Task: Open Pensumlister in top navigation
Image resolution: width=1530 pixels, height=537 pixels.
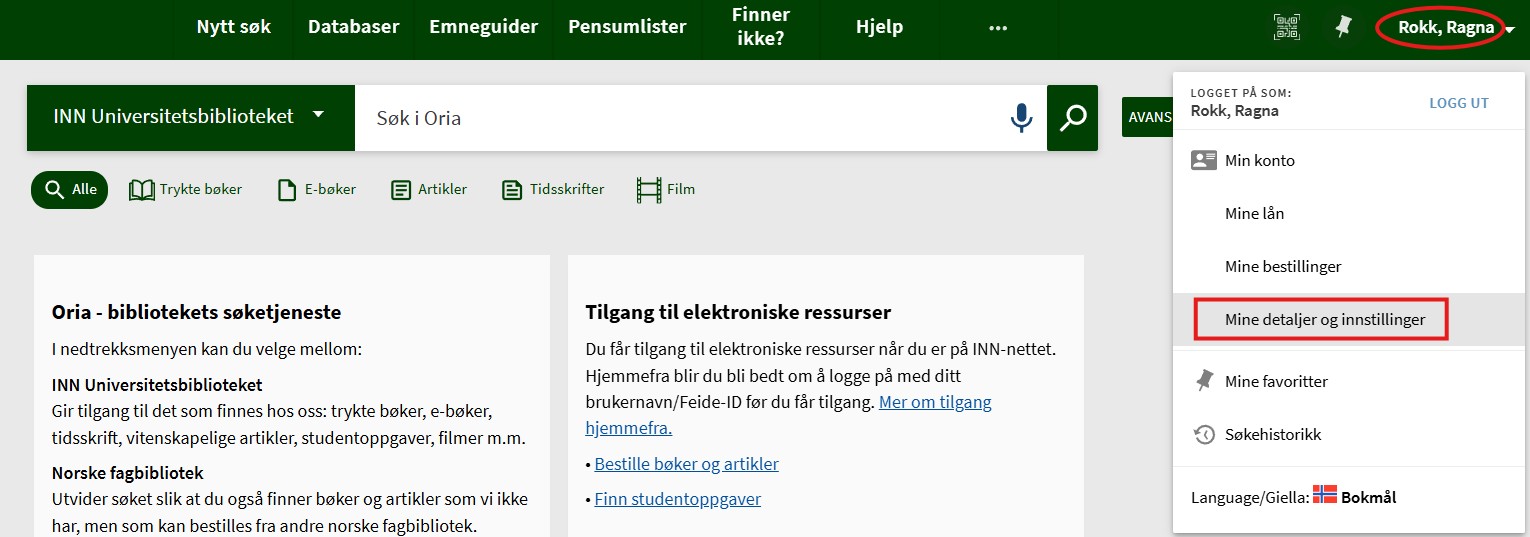Action: coord(627,27)
